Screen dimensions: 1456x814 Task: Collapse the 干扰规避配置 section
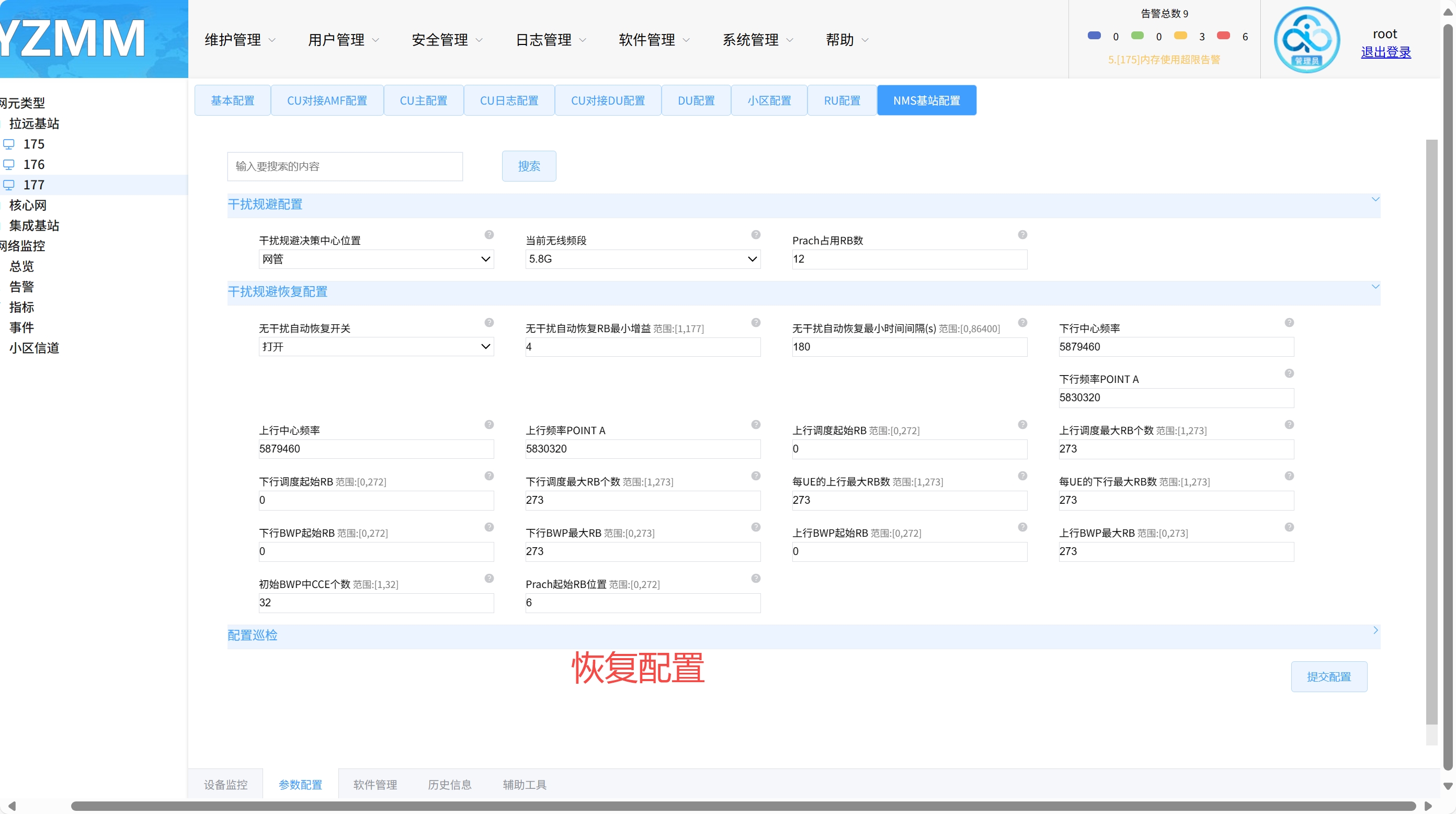coord(1375,199)
